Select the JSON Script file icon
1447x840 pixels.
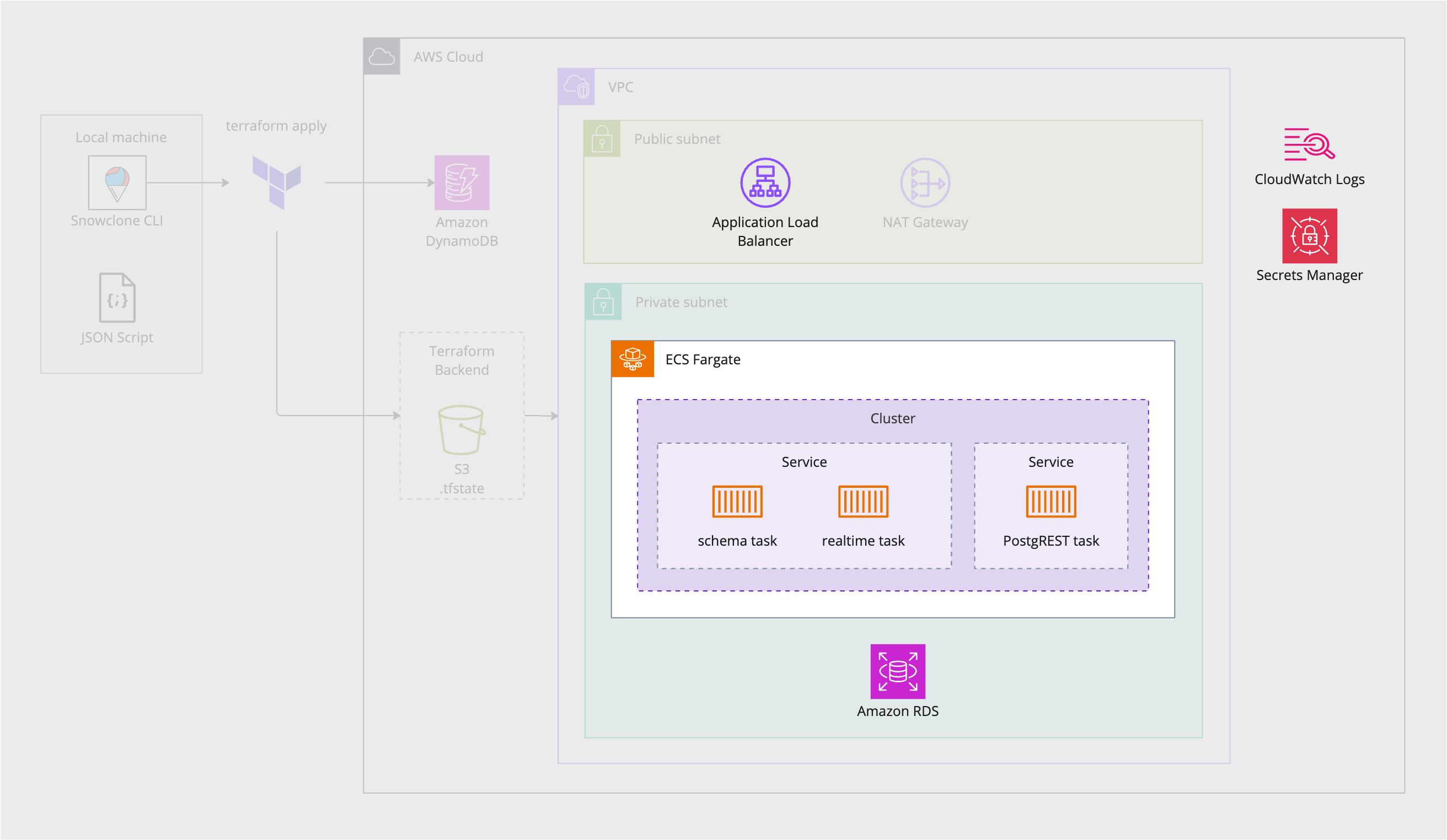pos(117,297)
